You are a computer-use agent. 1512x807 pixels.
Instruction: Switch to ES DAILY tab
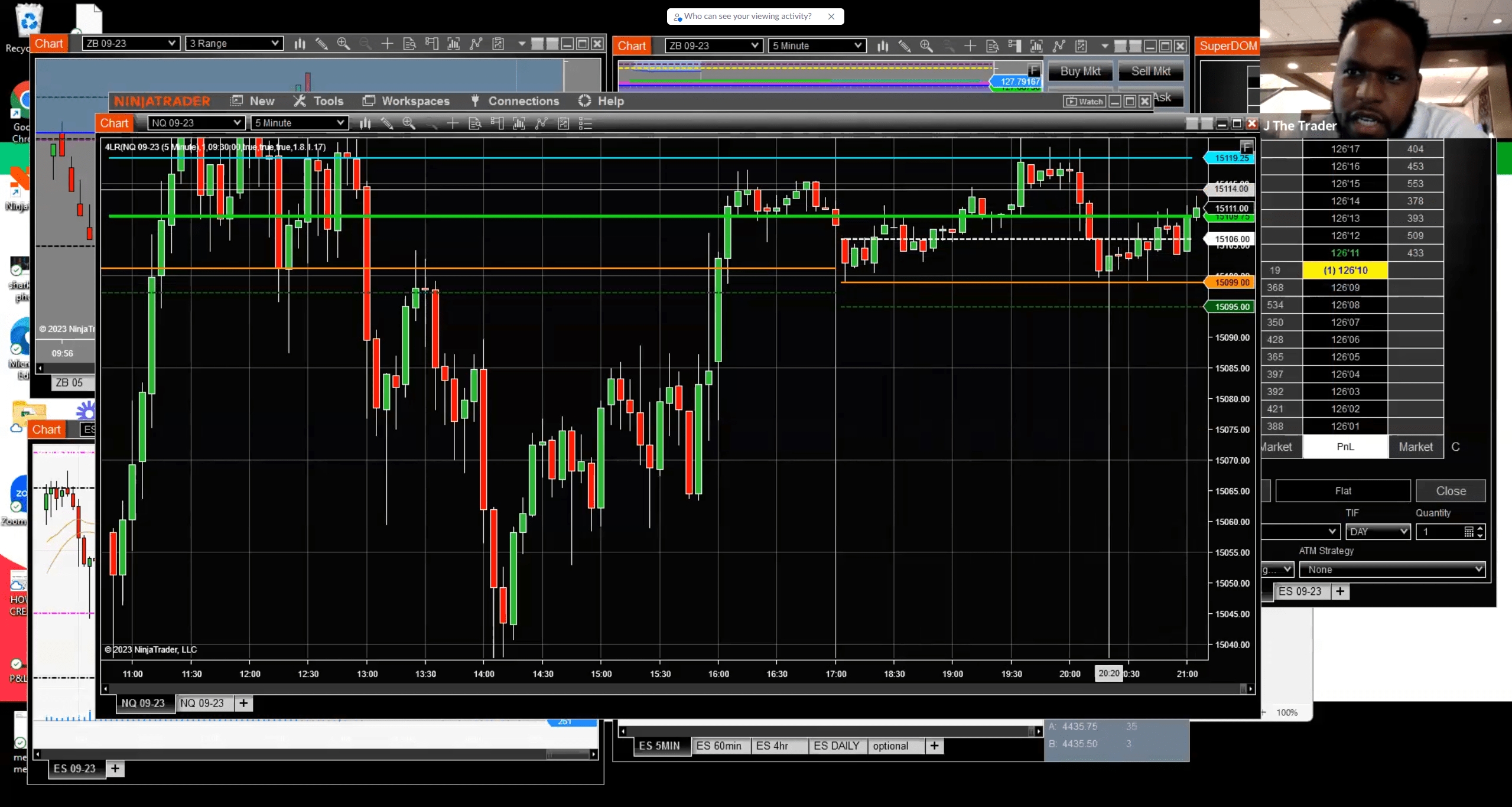coord(837,746)
